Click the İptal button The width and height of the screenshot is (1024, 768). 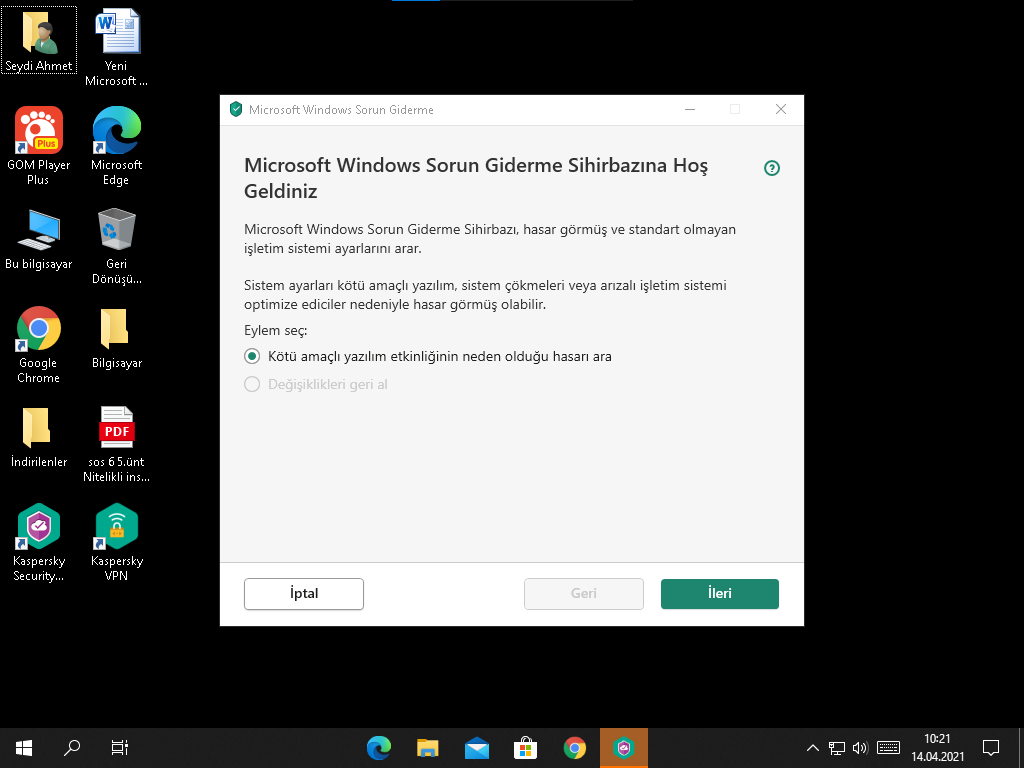[304, 594]
